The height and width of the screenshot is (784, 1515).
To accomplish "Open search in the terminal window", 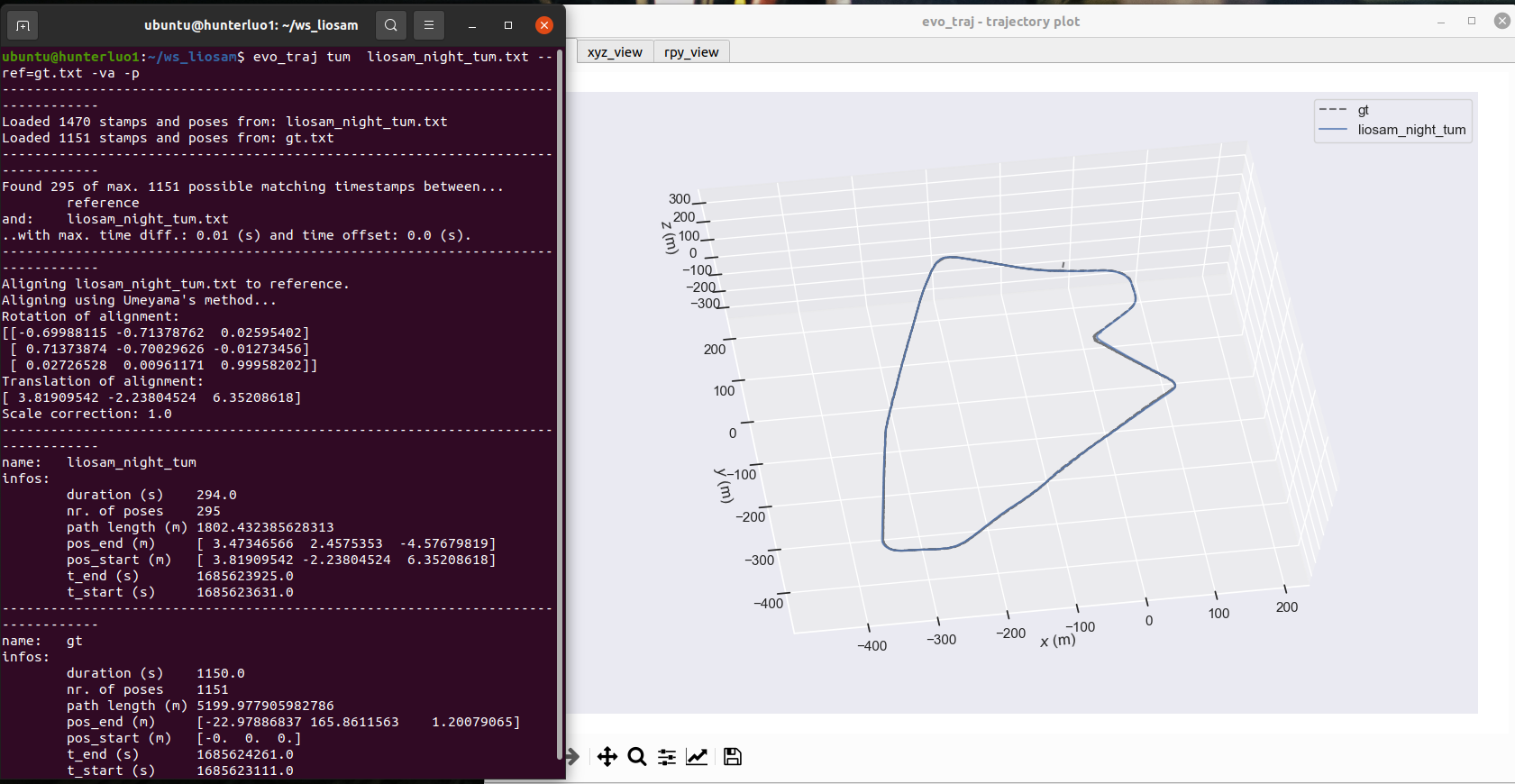I will 391,25.
